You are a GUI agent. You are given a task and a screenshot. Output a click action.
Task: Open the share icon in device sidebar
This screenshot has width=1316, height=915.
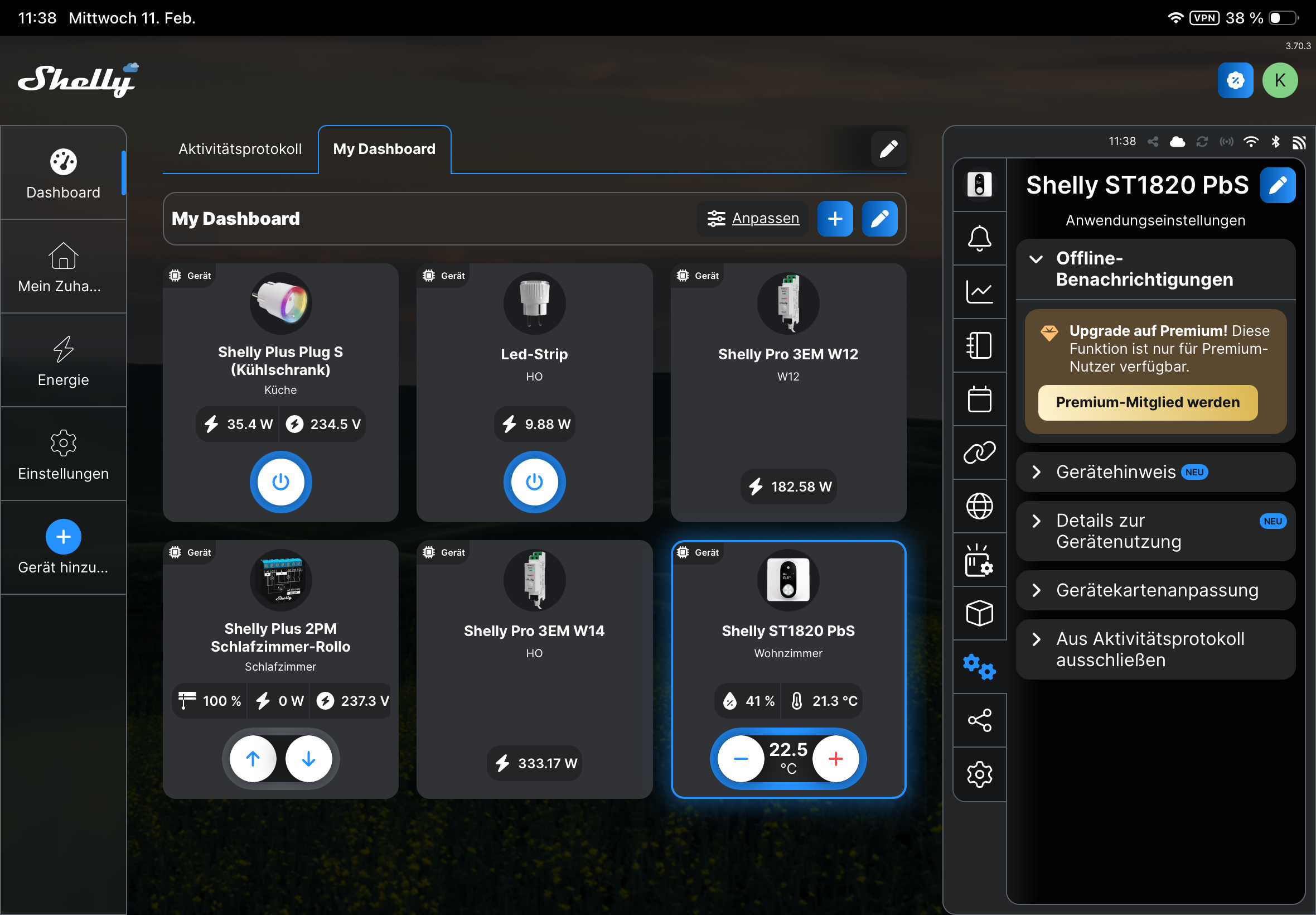[x=979, y=721]
